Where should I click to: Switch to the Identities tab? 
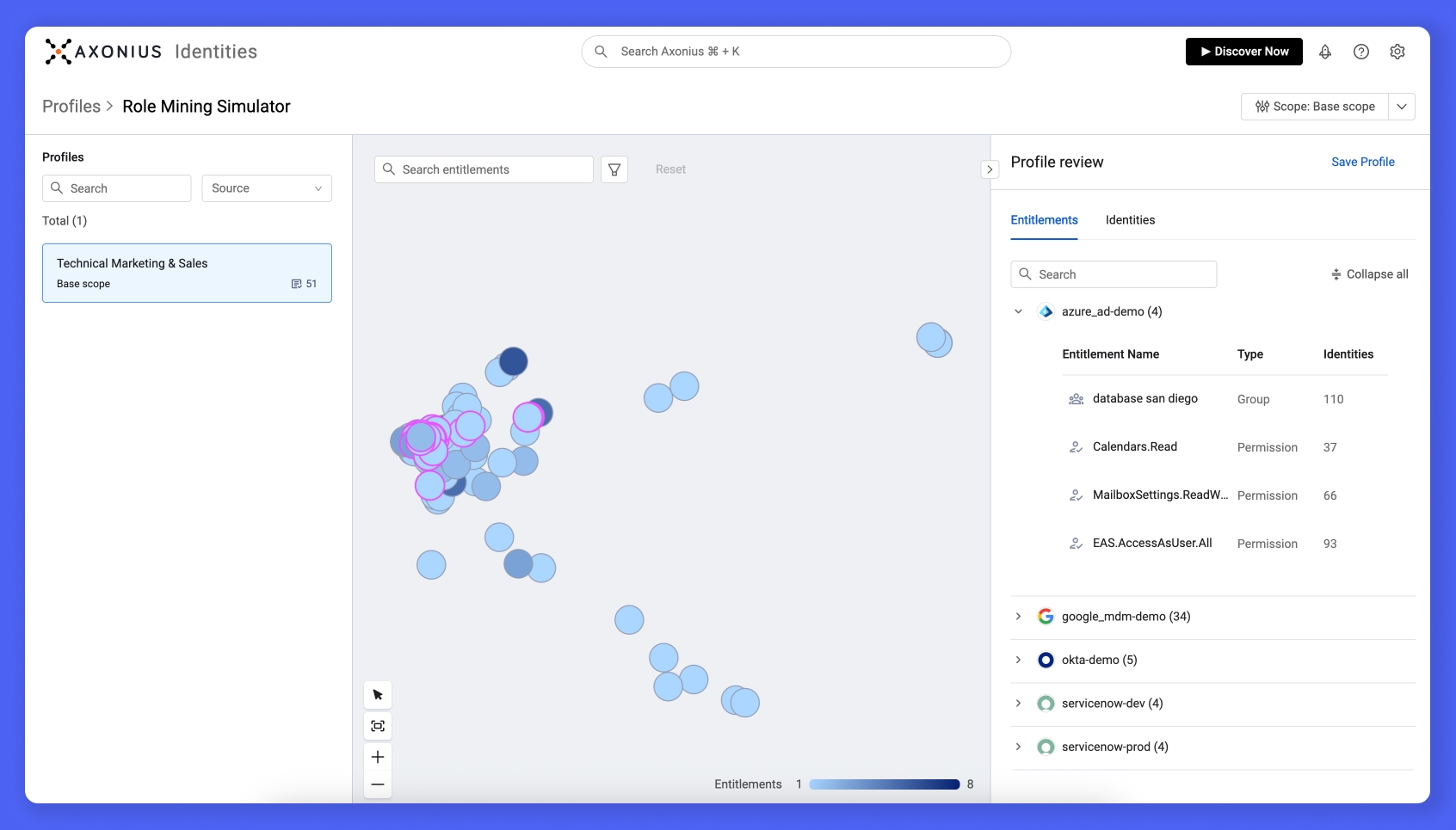pos(1130,220)
